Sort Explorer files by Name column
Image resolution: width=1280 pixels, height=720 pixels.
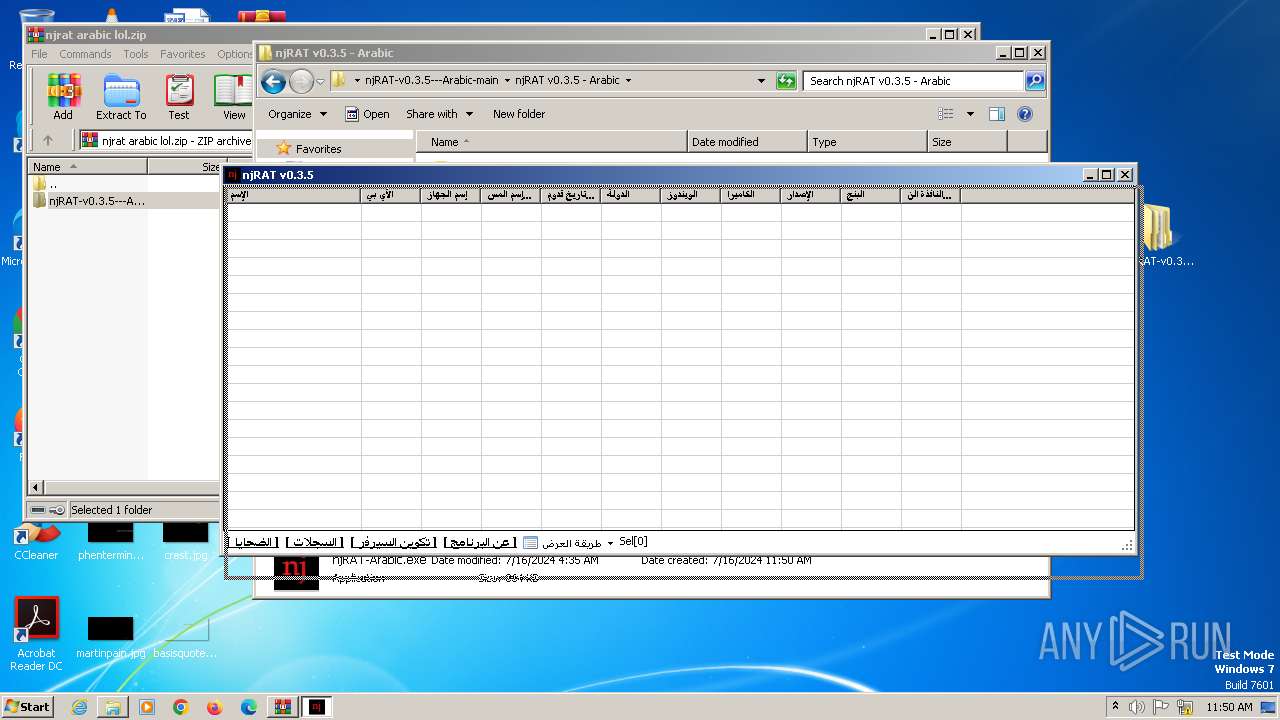click(552, 142)
